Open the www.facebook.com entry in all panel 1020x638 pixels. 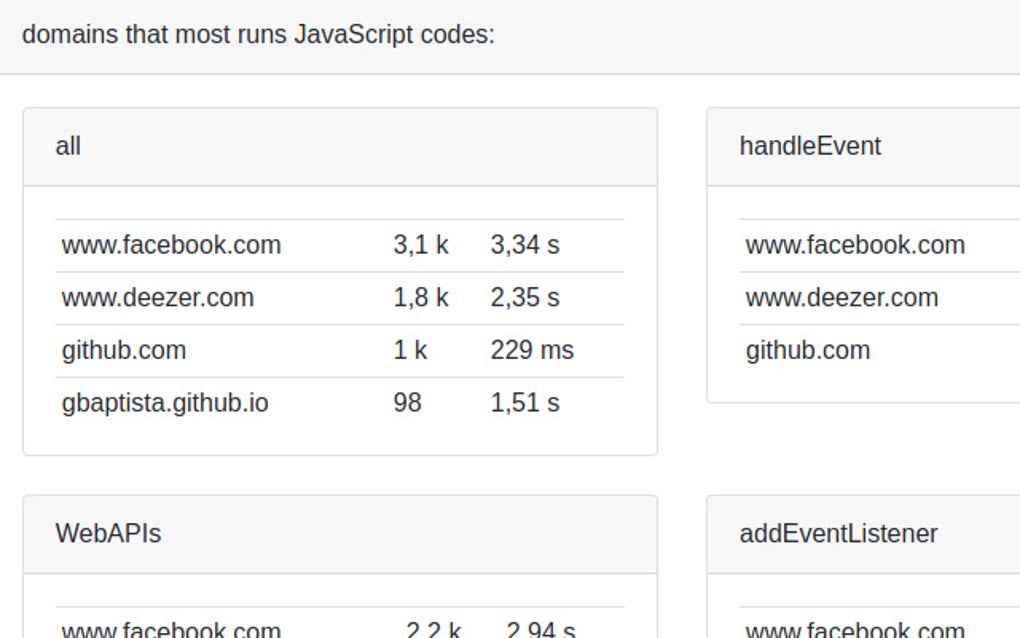pyautogui.click(x=171, y=245)
